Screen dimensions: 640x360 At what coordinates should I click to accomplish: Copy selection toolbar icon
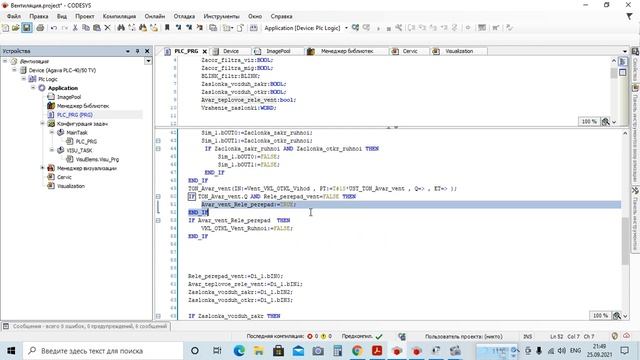[x=86, y=28]
